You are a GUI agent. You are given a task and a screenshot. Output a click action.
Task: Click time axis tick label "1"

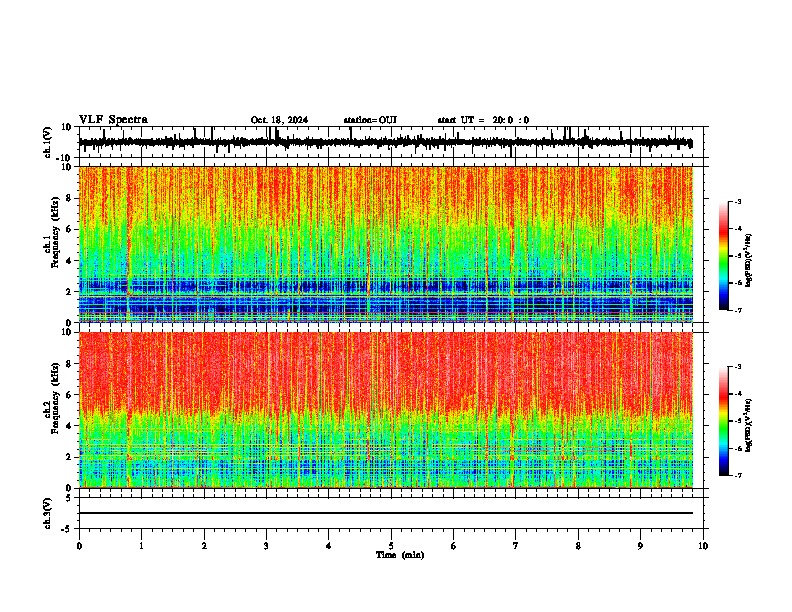click(141, 546)
